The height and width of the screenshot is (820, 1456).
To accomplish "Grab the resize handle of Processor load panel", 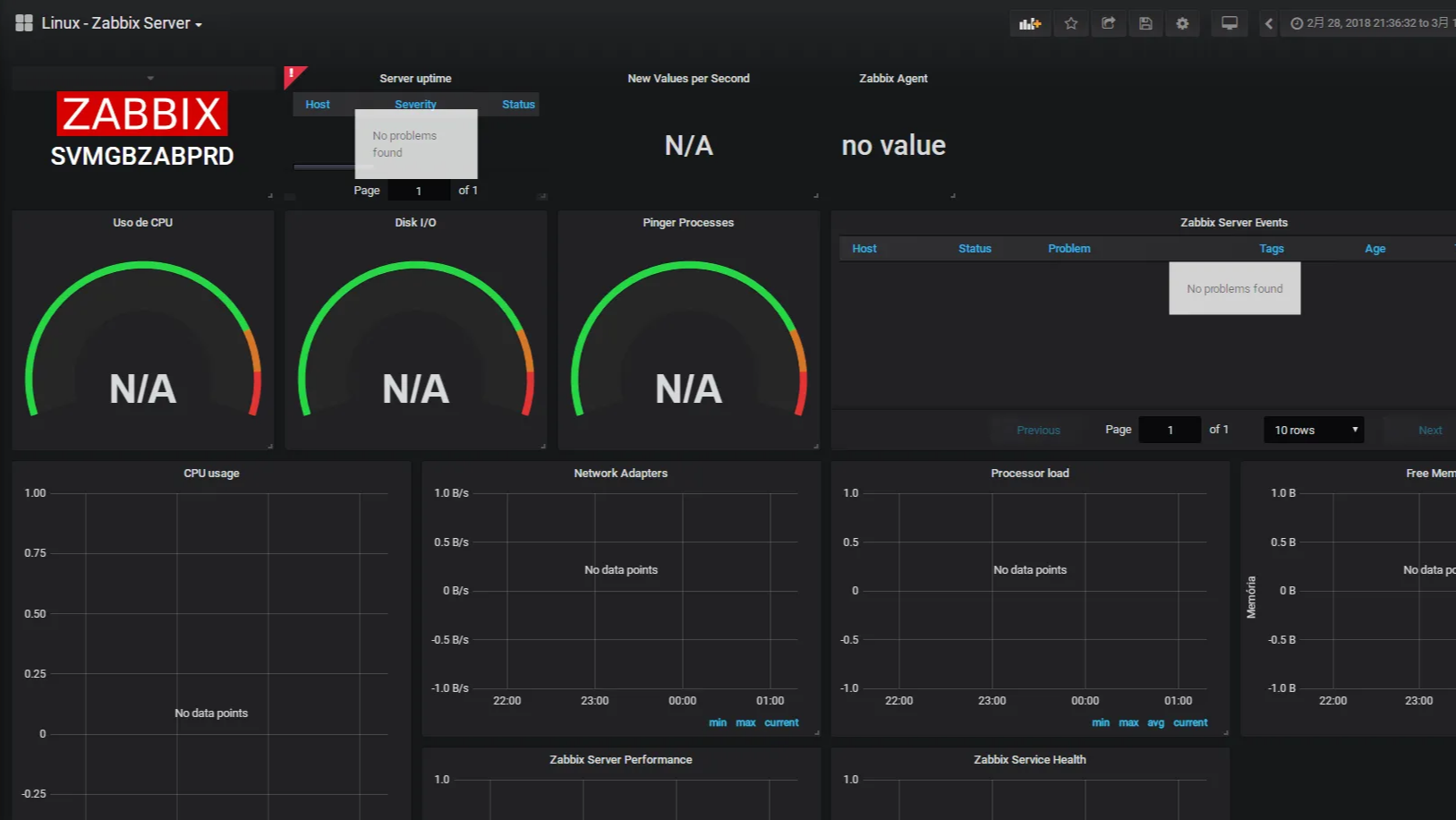I will 1226,733.
